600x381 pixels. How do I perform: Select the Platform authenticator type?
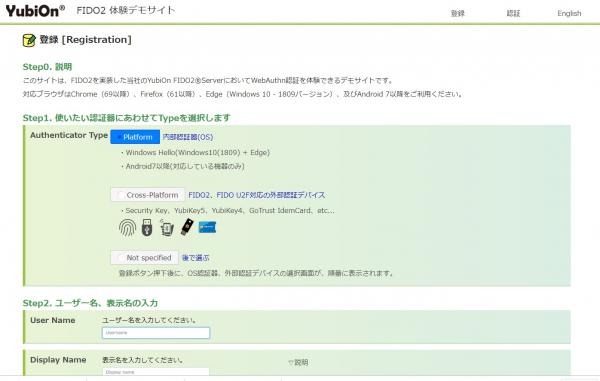tap(135, 137)
